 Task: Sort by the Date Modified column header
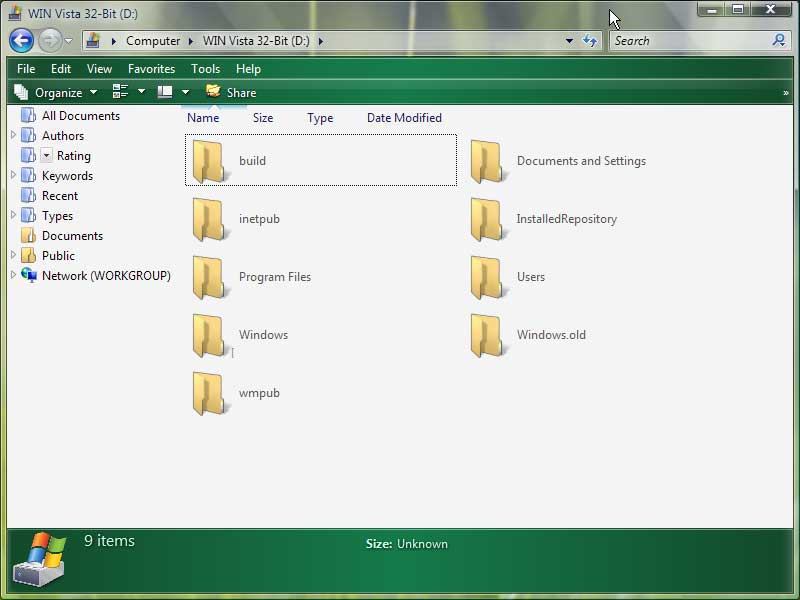(x=404, y=118)
